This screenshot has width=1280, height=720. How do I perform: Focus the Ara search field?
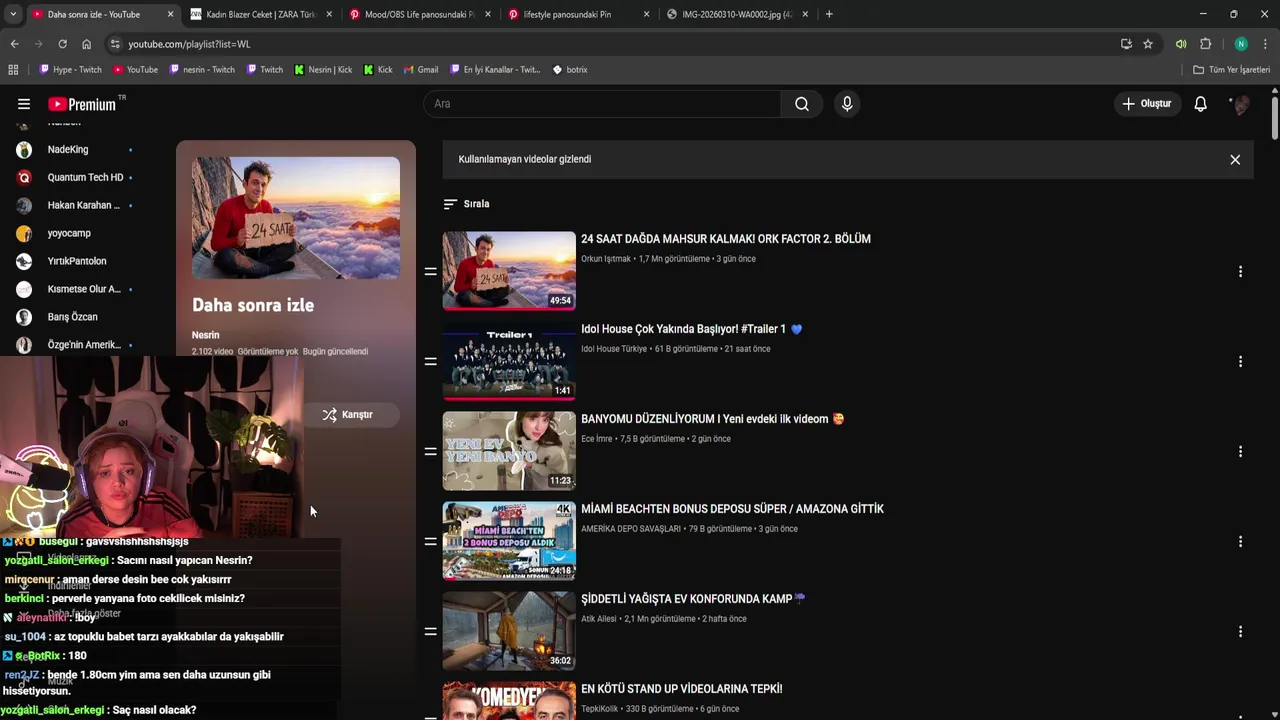pos(602,104)
